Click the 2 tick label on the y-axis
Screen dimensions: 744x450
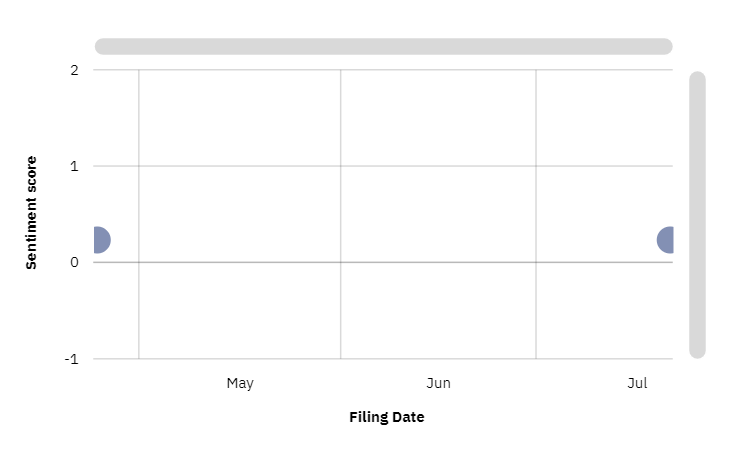tap(75, 70)
